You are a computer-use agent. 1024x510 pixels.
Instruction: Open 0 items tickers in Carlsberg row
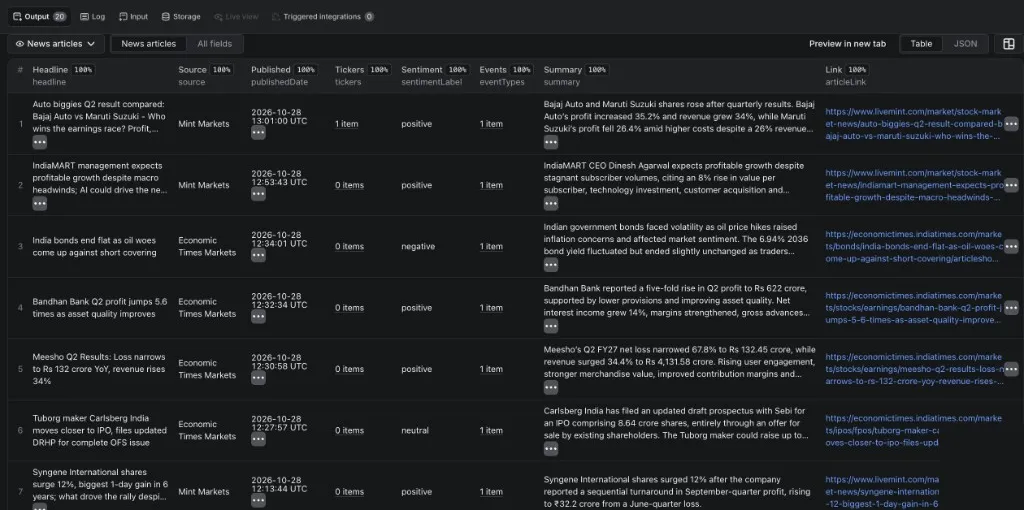pyautogui.click(x=349, y=431)
